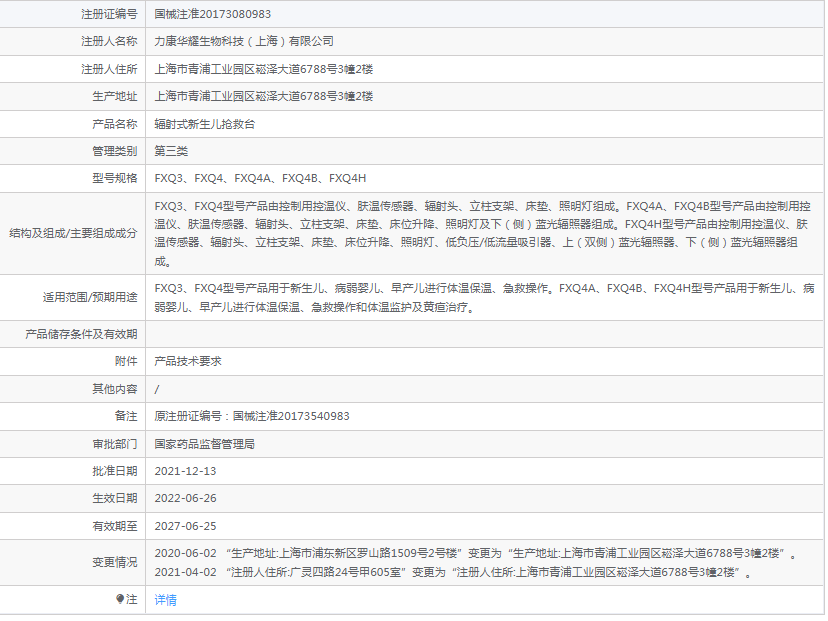Click the 变更情况 label
This screenshot has height=621, width=828.
coord(115,562)
